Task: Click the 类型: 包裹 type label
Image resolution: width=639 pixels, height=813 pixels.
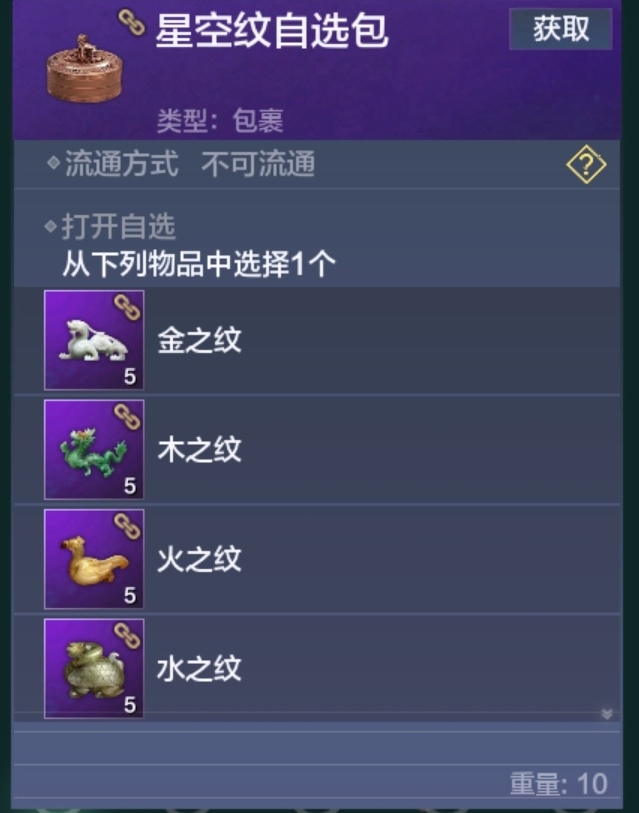Action: 220,121
